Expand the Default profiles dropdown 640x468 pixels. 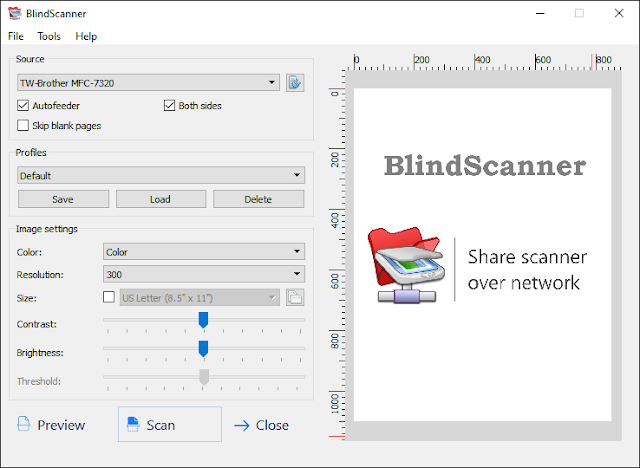click(x=161, y=175)
